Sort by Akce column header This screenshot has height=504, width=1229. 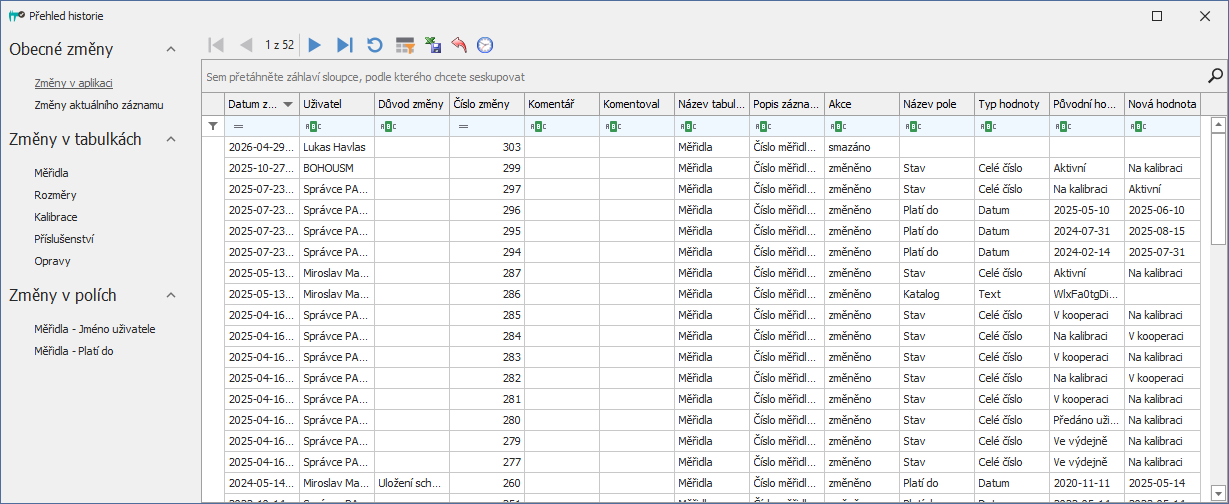pos(862,104)
